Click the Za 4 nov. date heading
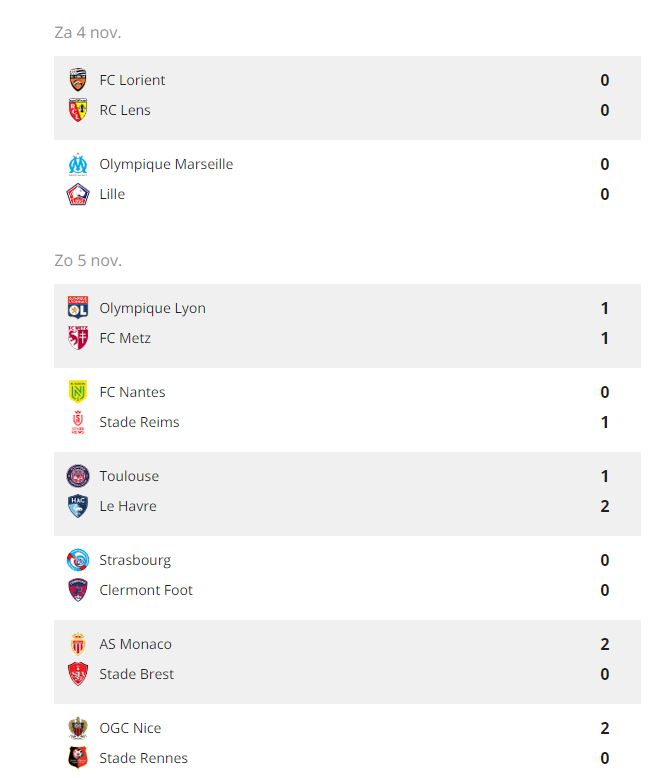This screenshot has height=778, width=654. click(x=87, y=32)
